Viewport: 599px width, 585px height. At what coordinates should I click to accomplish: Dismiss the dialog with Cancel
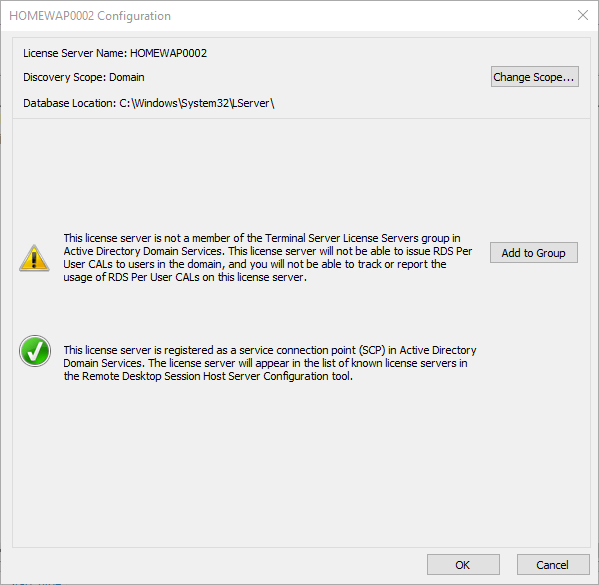(553, 564)
